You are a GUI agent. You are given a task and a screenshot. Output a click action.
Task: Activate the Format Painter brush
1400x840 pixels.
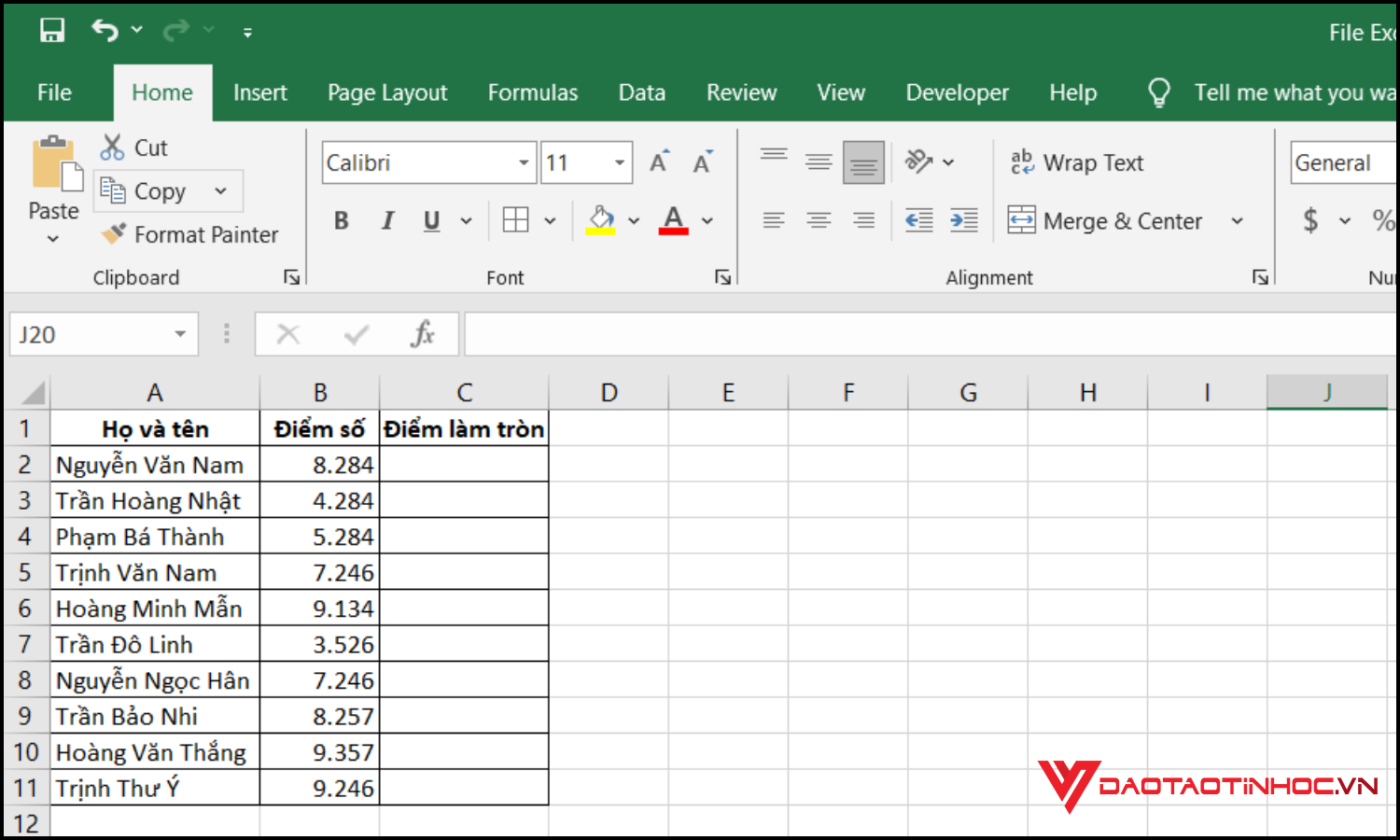pyautogui.click(x=114, y=234)
